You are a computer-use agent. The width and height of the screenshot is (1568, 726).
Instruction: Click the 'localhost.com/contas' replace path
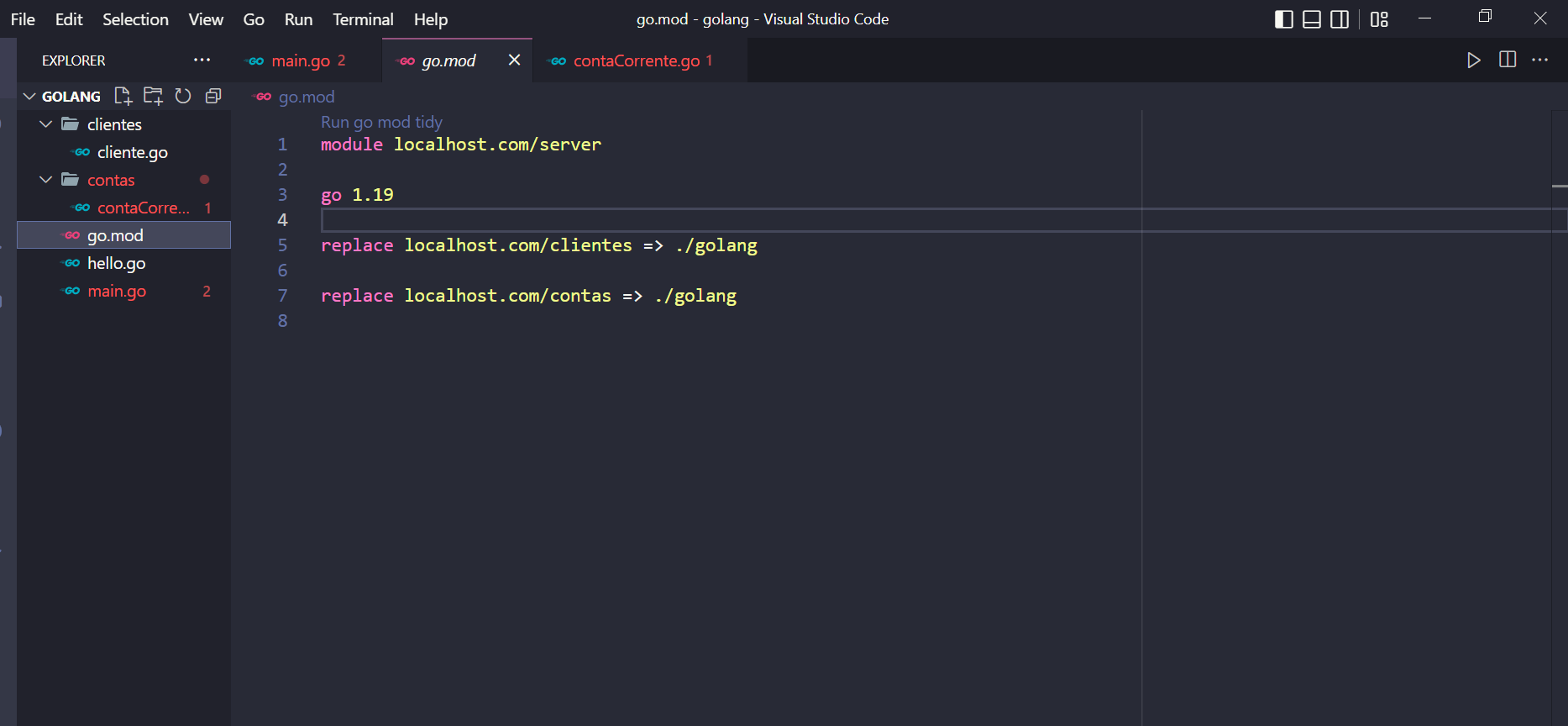[507, 296]
